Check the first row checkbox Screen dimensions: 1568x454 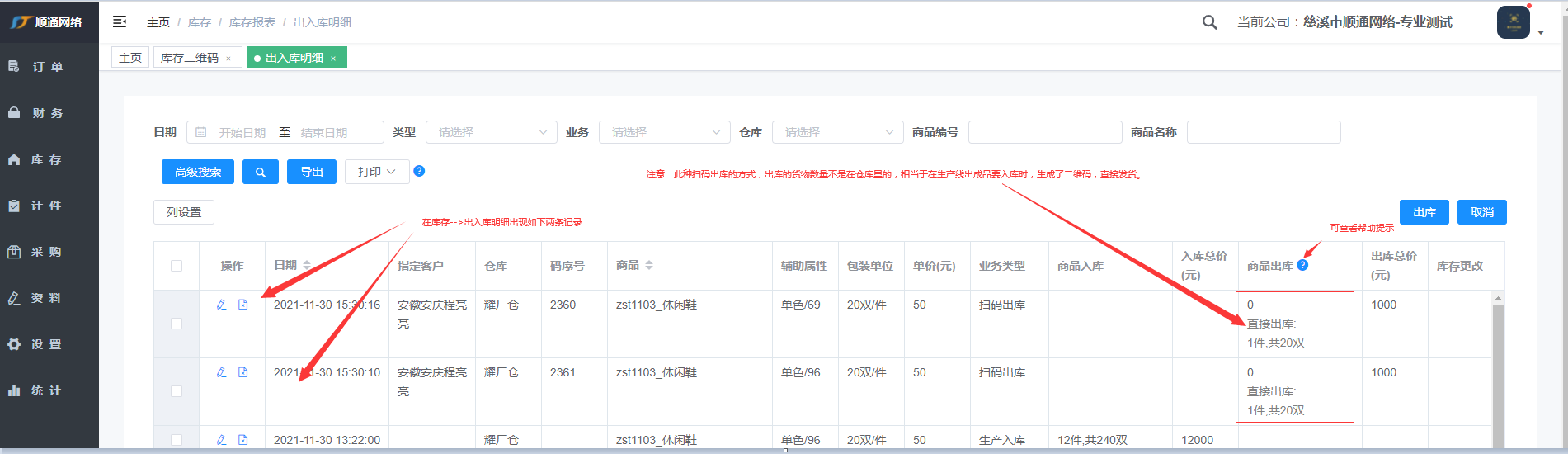pyautogui.click(x=177, y=324)
